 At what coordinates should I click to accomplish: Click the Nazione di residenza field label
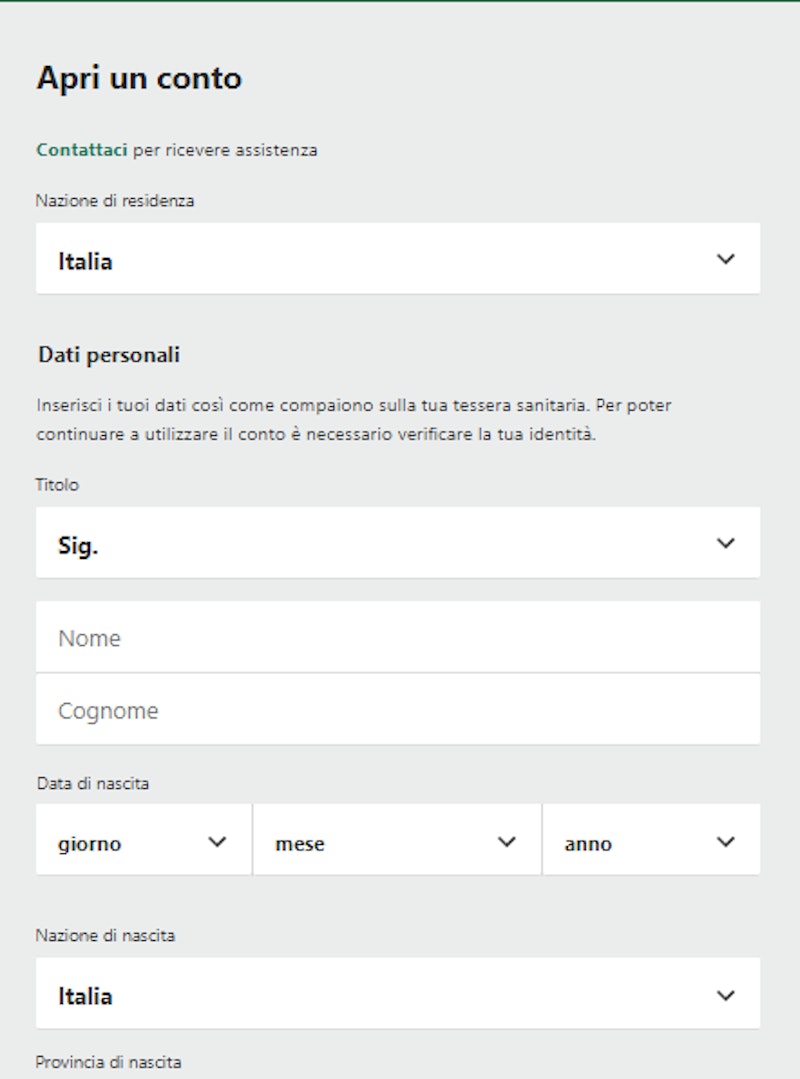(115, 201)
